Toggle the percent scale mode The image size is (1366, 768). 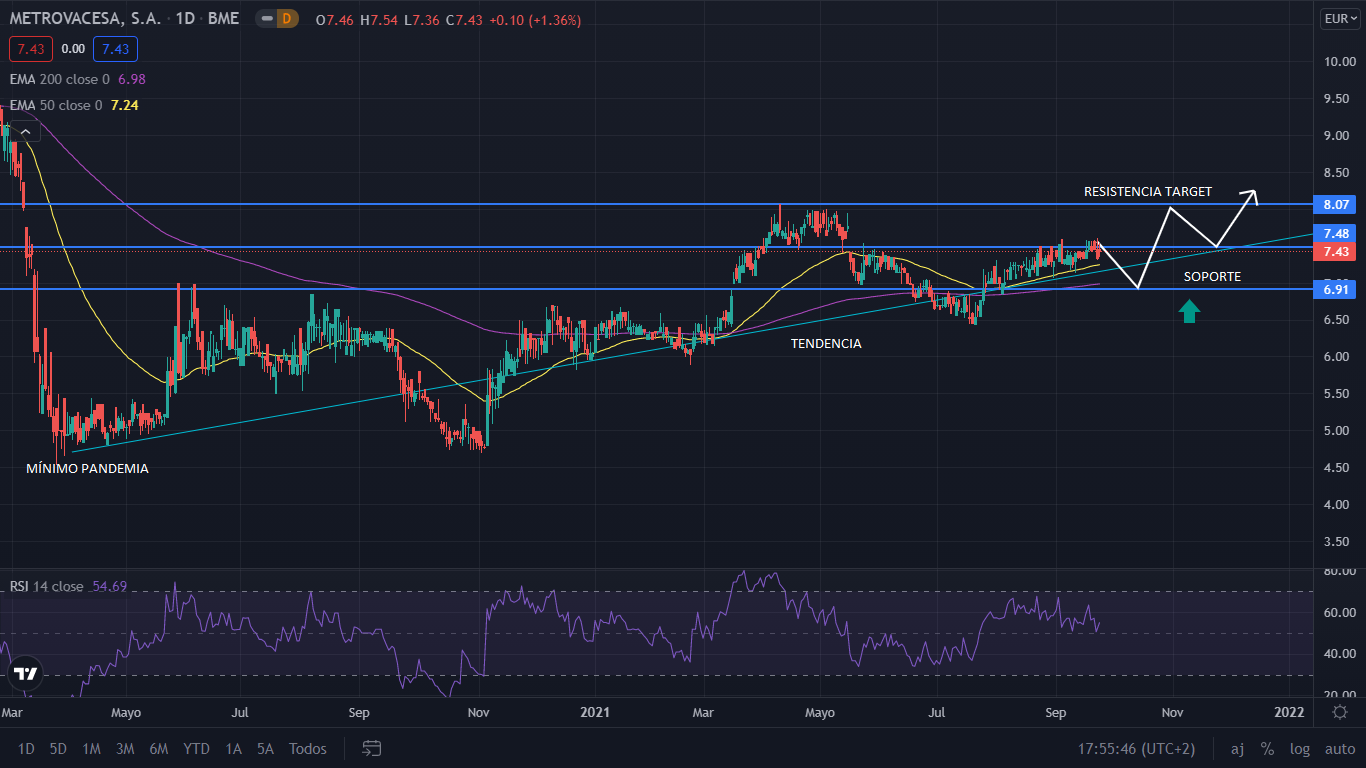click(x=1267, y=748)
